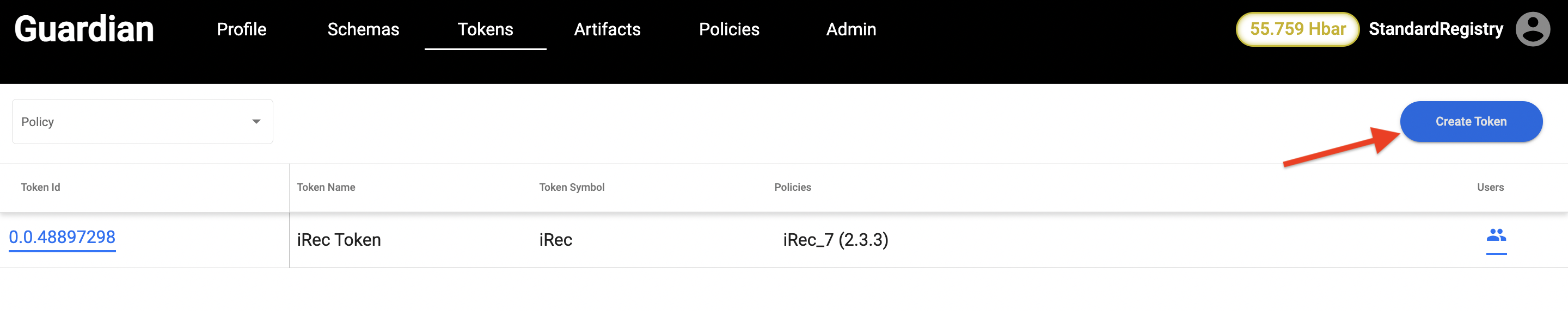
Task: Open the Artifacts tab
Action: click(607, 29)
